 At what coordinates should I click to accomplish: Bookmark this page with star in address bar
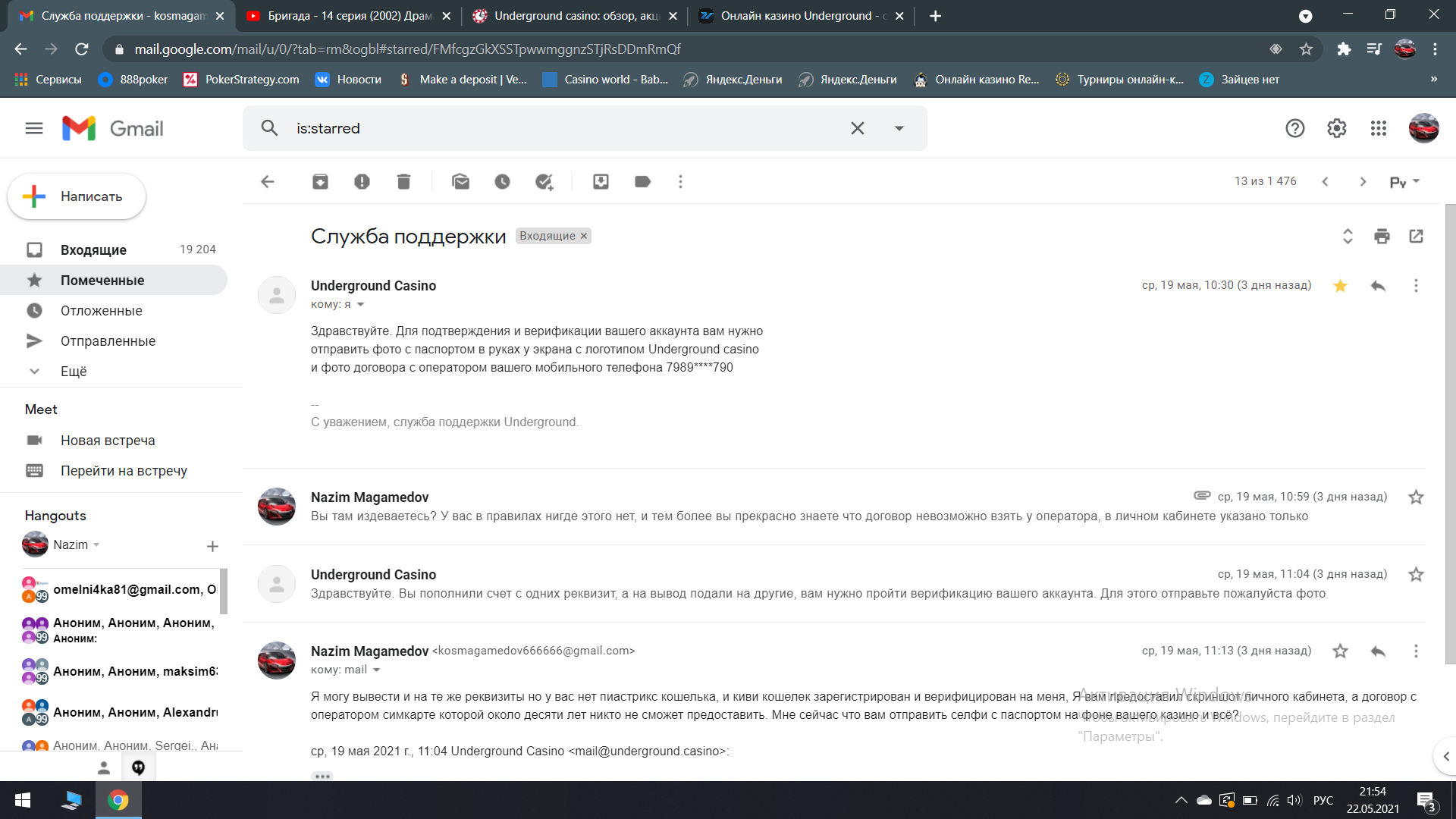(1306, 49)
